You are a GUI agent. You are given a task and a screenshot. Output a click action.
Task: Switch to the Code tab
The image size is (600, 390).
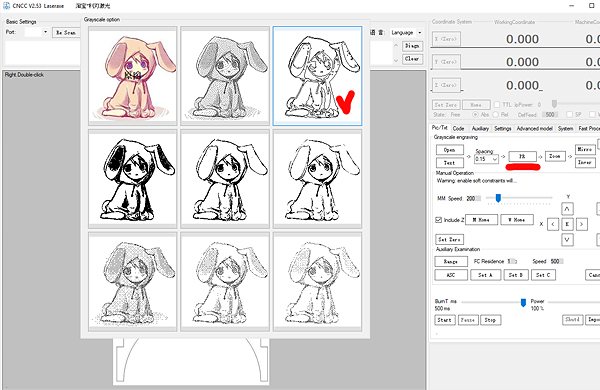click(458, 129)
